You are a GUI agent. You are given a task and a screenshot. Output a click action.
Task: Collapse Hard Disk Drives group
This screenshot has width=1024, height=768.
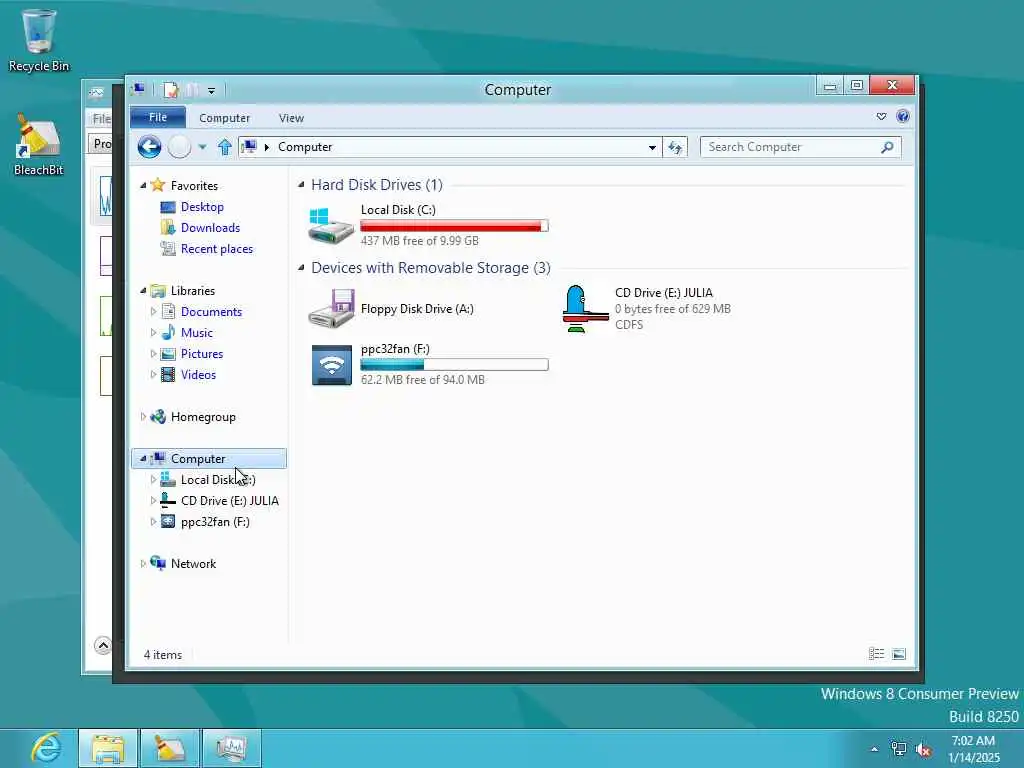click(x=301, y=185)
